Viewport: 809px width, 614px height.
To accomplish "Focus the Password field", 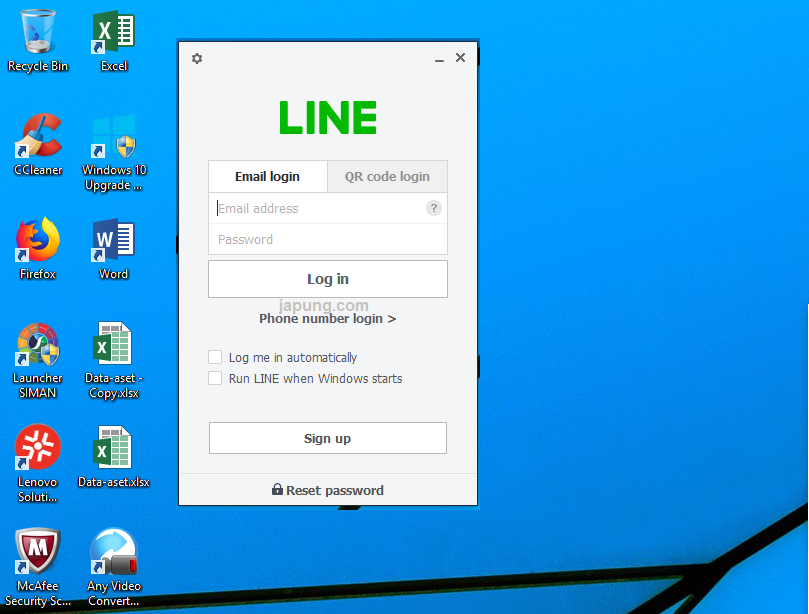I will 328,239.
